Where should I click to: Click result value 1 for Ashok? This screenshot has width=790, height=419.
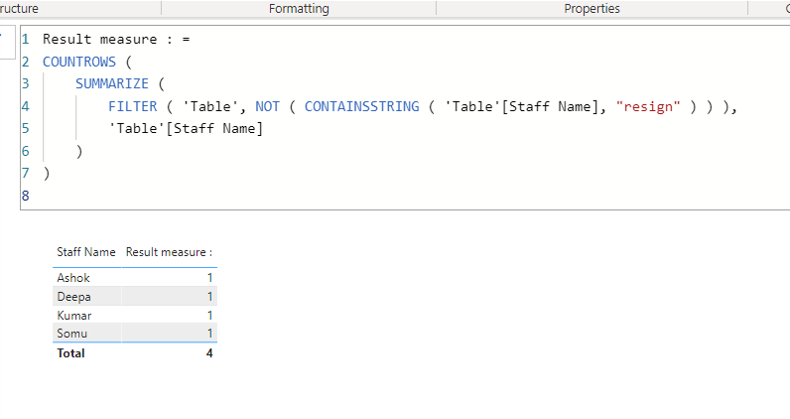210,277
